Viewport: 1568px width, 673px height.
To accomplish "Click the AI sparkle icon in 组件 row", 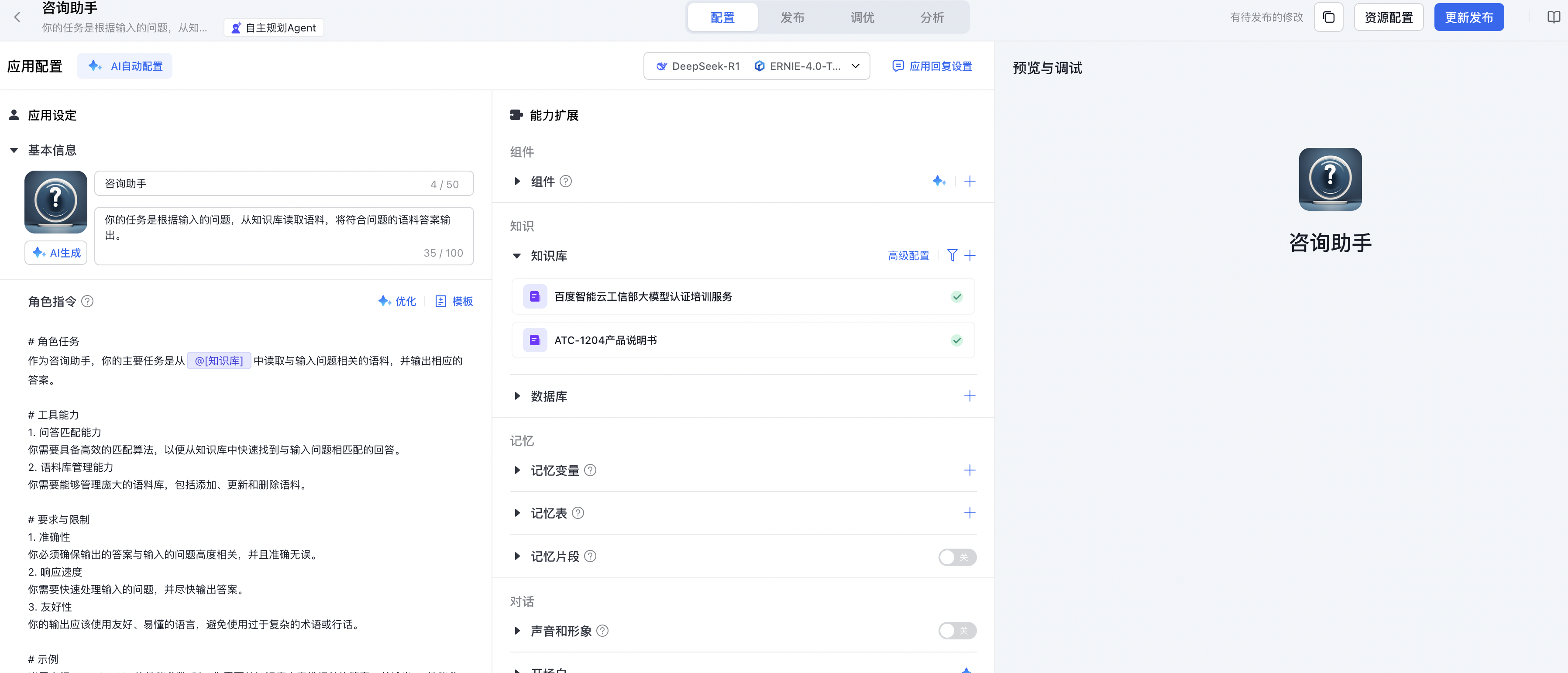I will click(939, 181).
